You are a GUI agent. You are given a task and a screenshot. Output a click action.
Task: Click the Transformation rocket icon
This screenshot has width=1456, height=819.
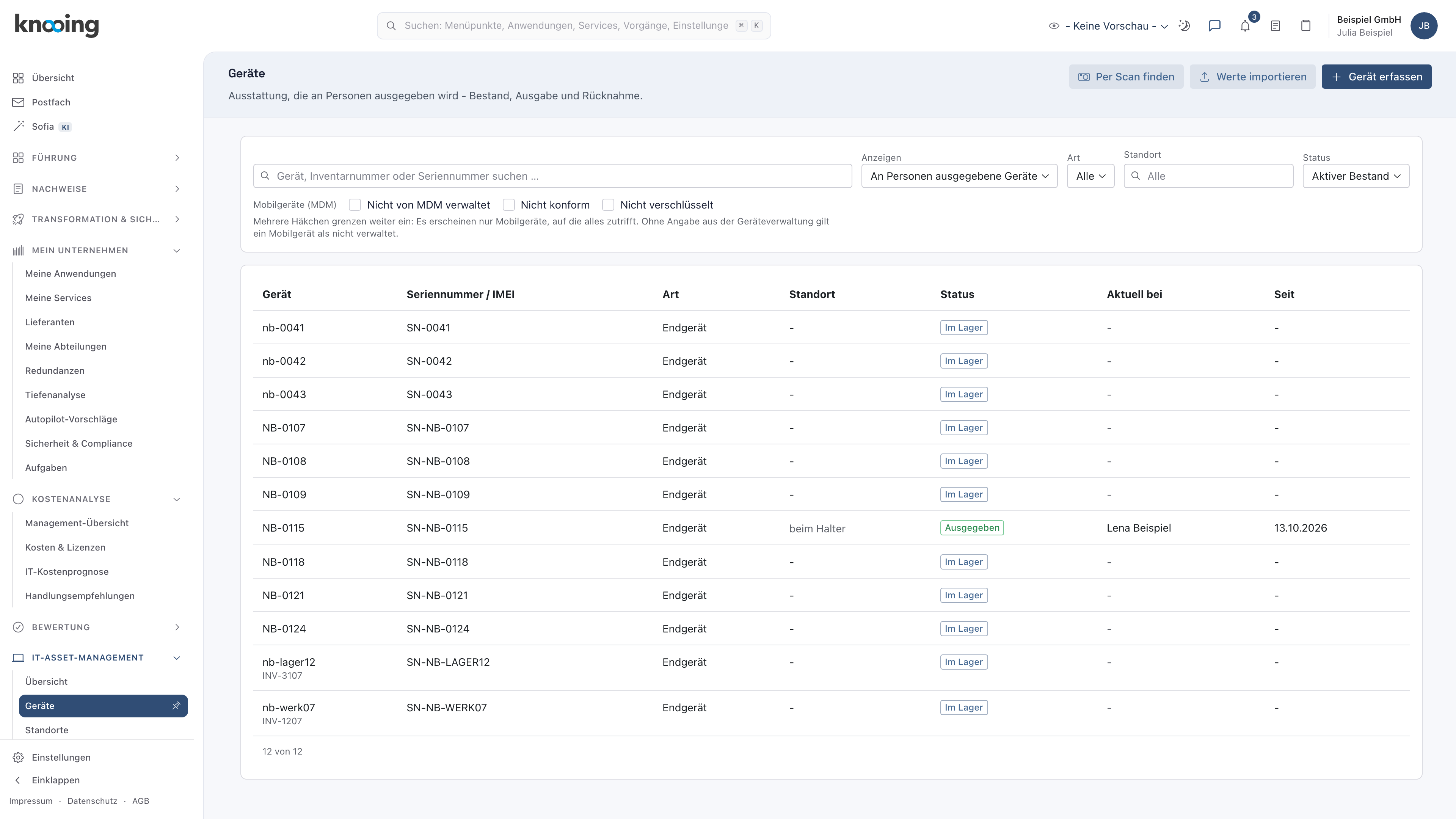point(18,219)
